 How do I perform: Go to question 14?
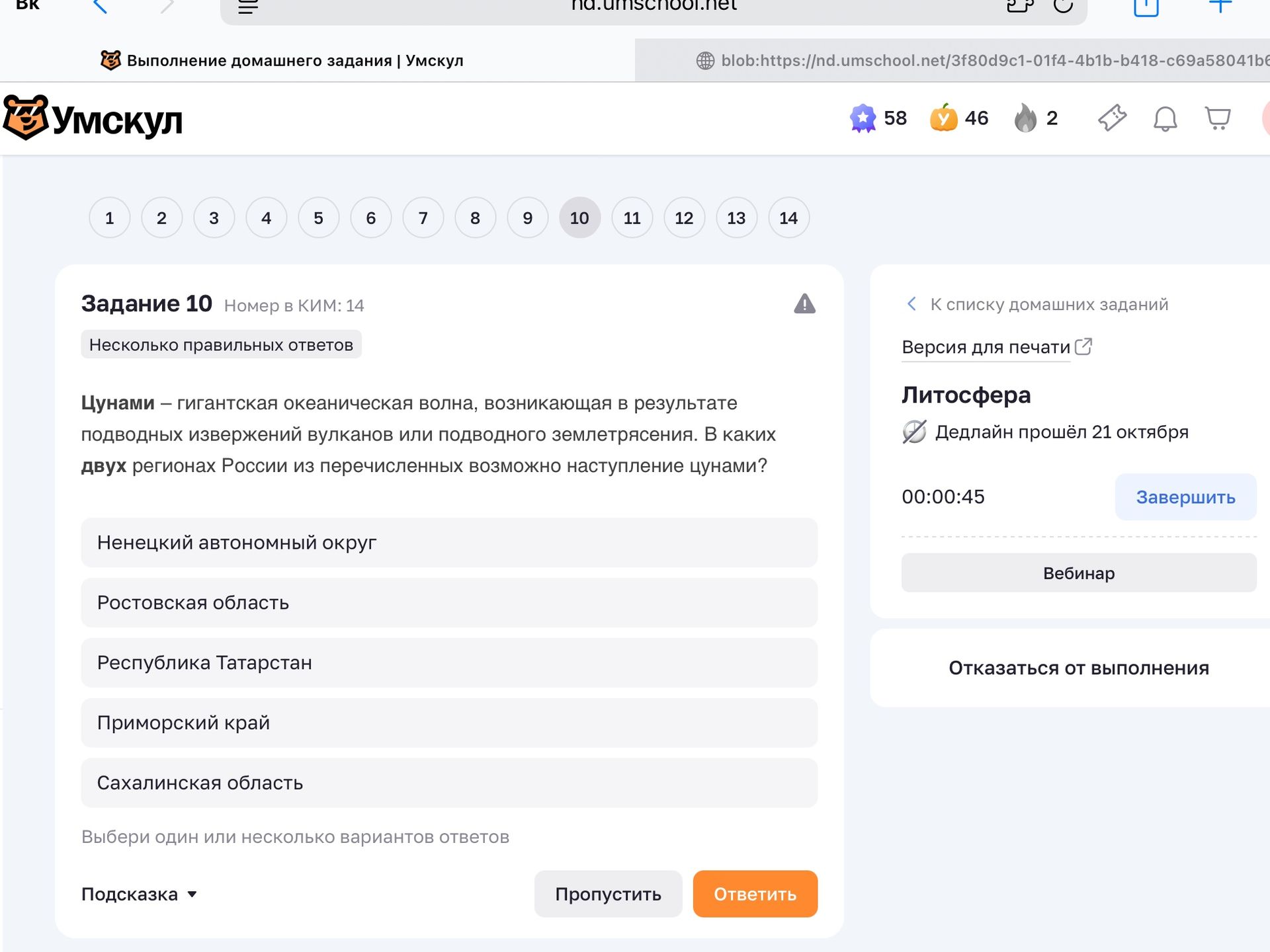pos(788,218)
